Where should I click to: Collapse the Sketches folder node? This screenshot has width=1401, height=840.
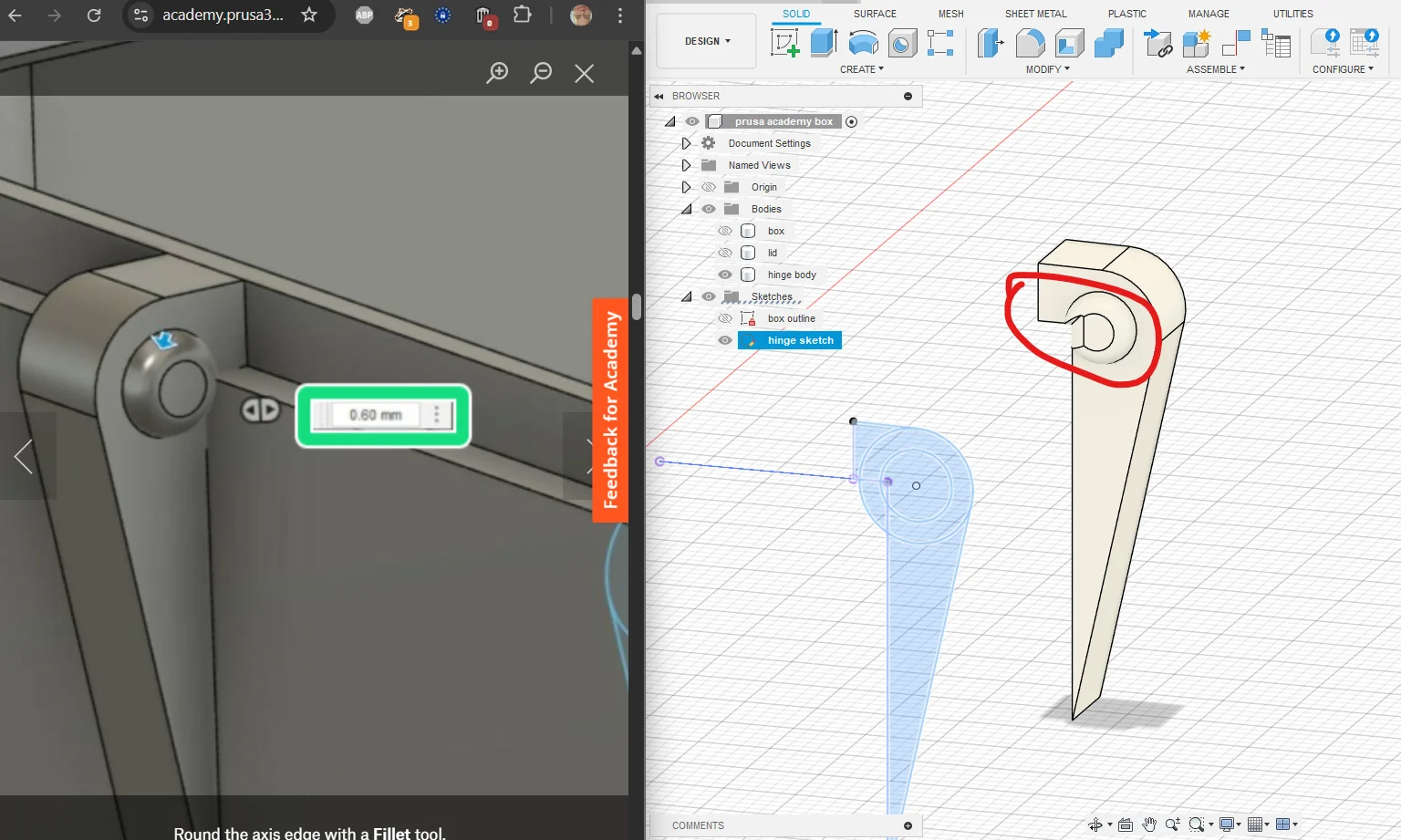coord(687,296)
